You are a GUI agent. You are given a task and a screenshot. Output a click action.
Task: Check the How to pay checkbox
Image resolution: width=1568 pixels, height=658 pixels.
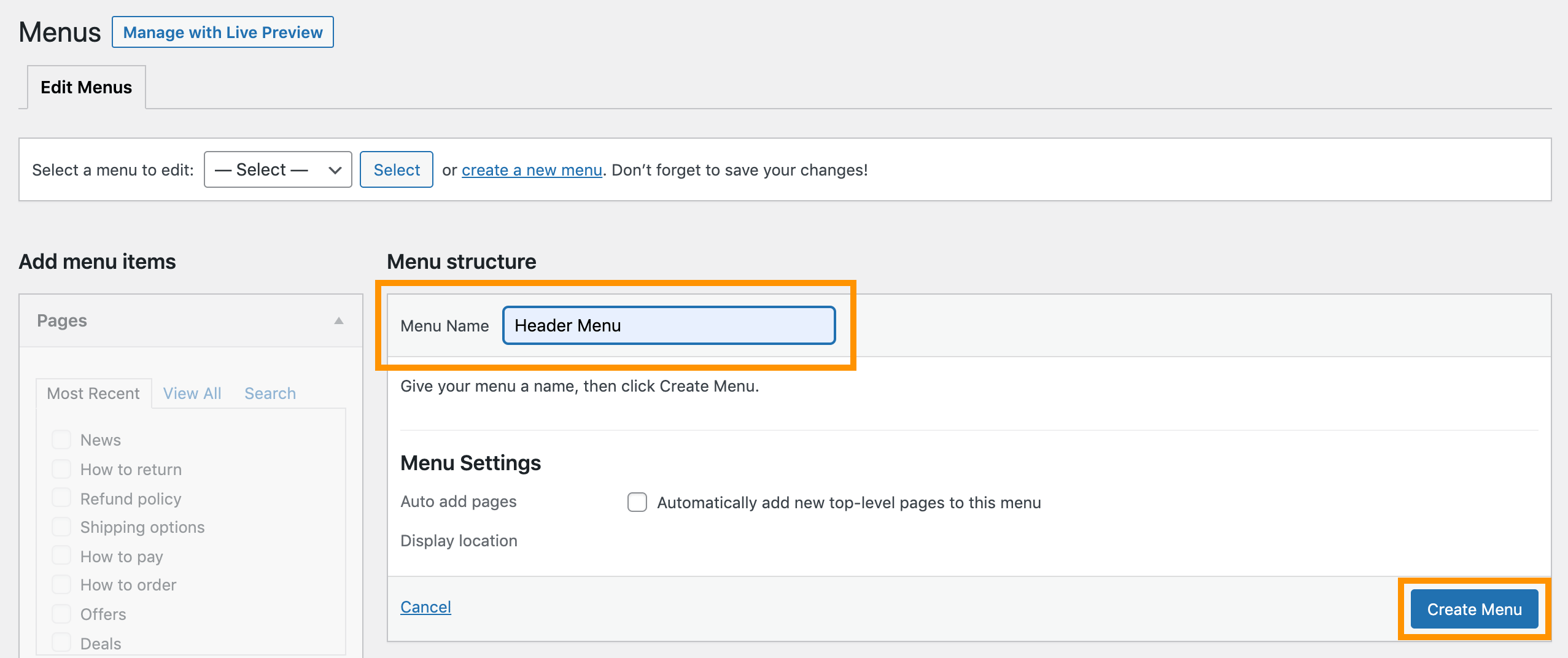tap(61, 555)
